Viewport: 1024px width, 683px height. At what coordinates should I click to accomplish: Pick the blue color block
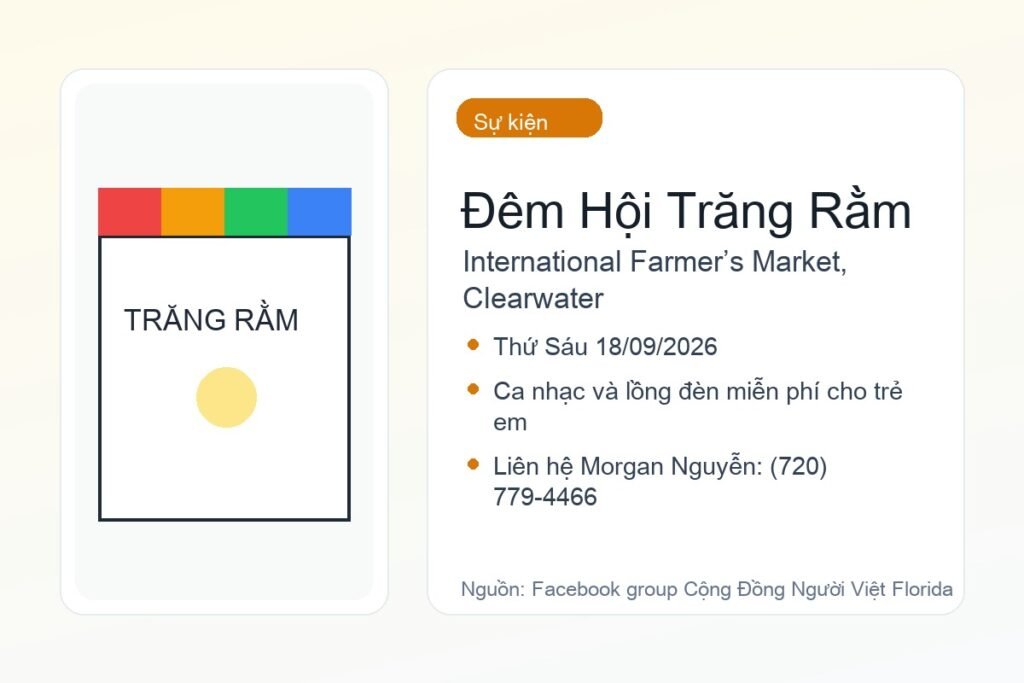(x=319, y=212)
